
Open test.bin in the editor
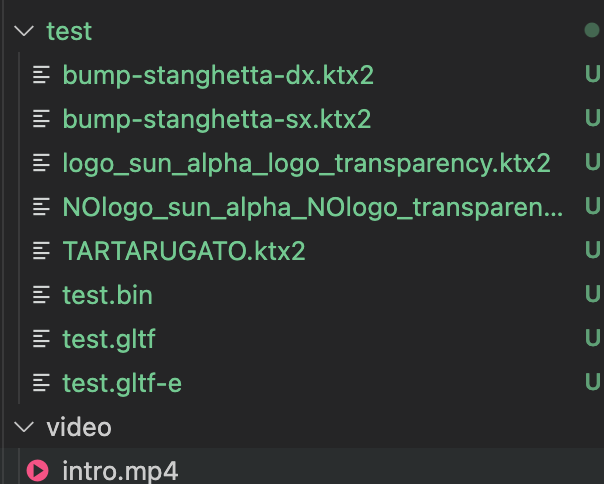pos(107,295)
